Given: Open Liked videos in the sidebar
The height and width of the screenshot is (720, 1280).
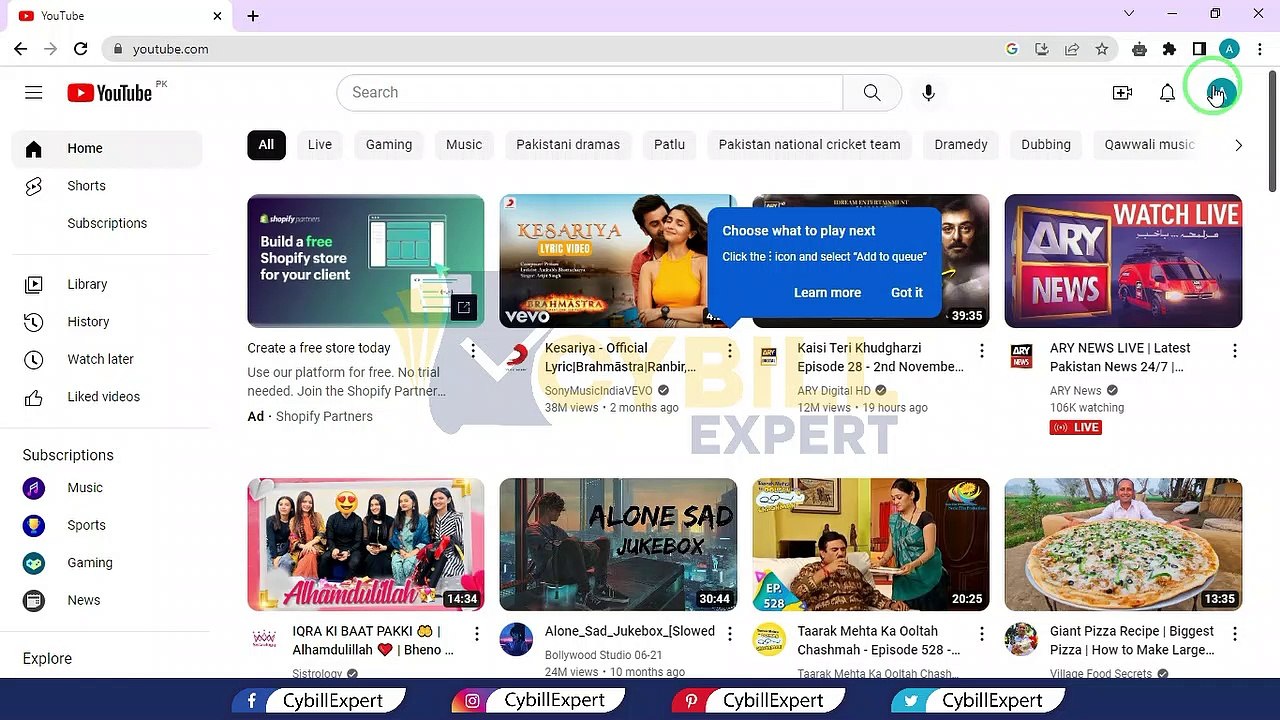Looking at the screenshot, I should [107, 397].
